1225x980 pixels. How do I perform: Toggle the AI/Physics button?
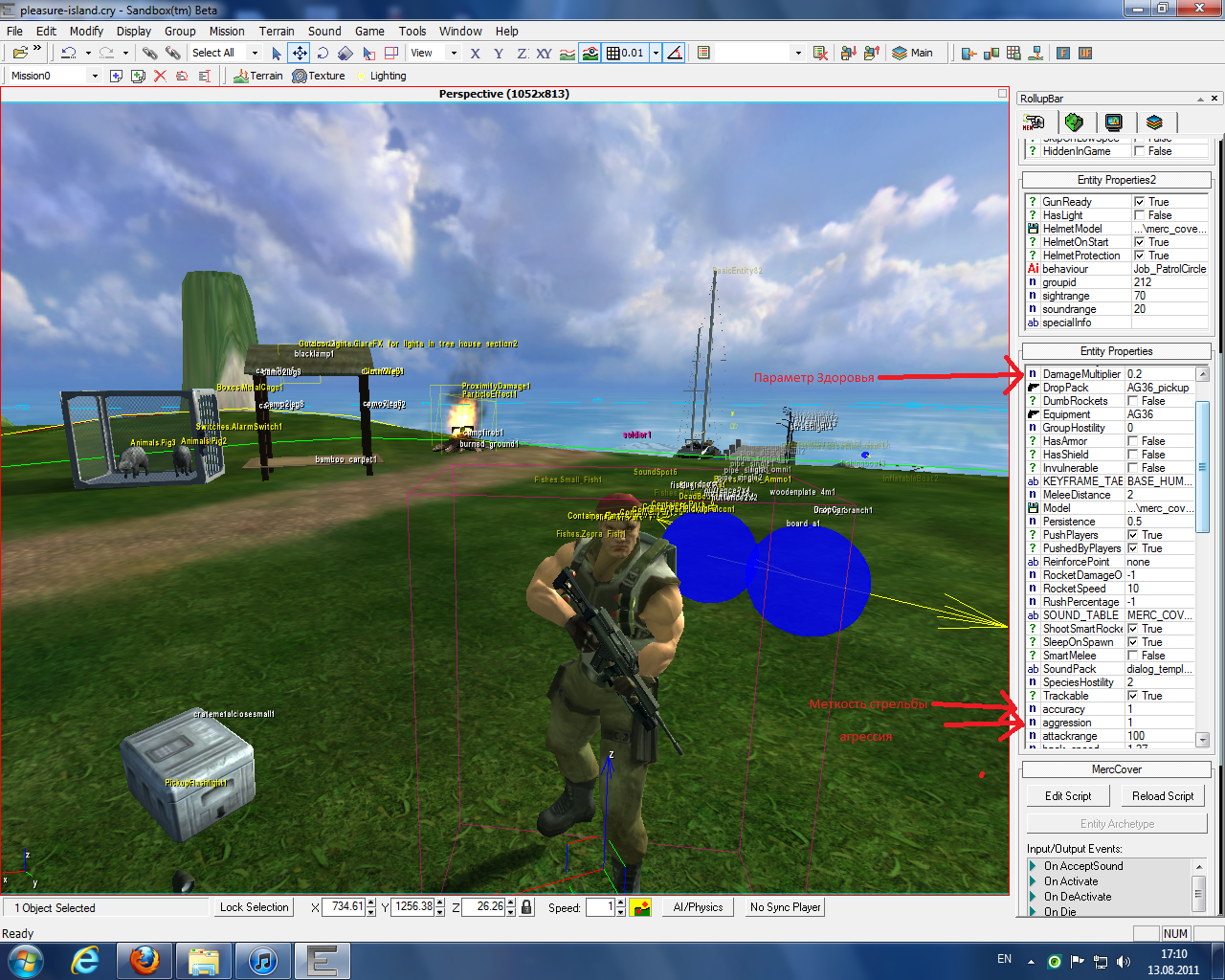pyautogui.click(x=699, y=907)
